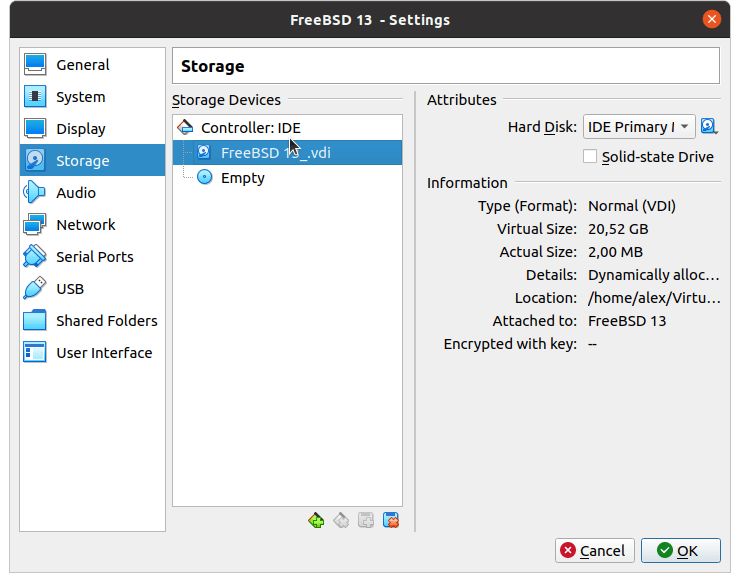Click the Serial Ports connector icon

tap(35, 257)
